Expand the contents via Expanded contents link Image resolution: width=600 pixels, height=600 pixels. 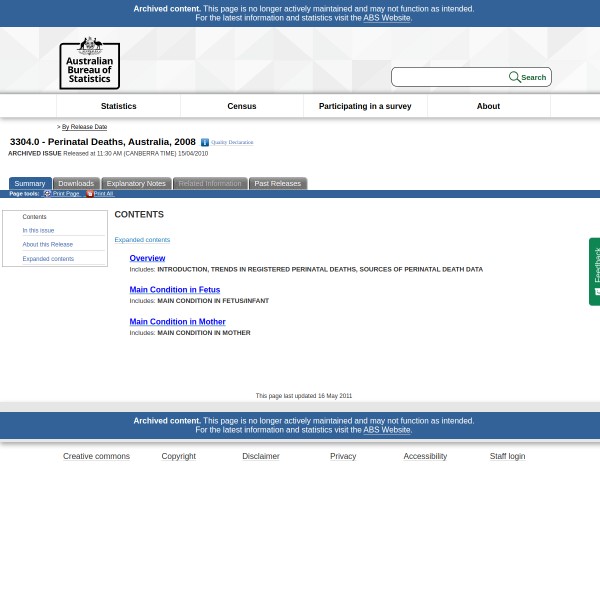(x=142, y=240)
